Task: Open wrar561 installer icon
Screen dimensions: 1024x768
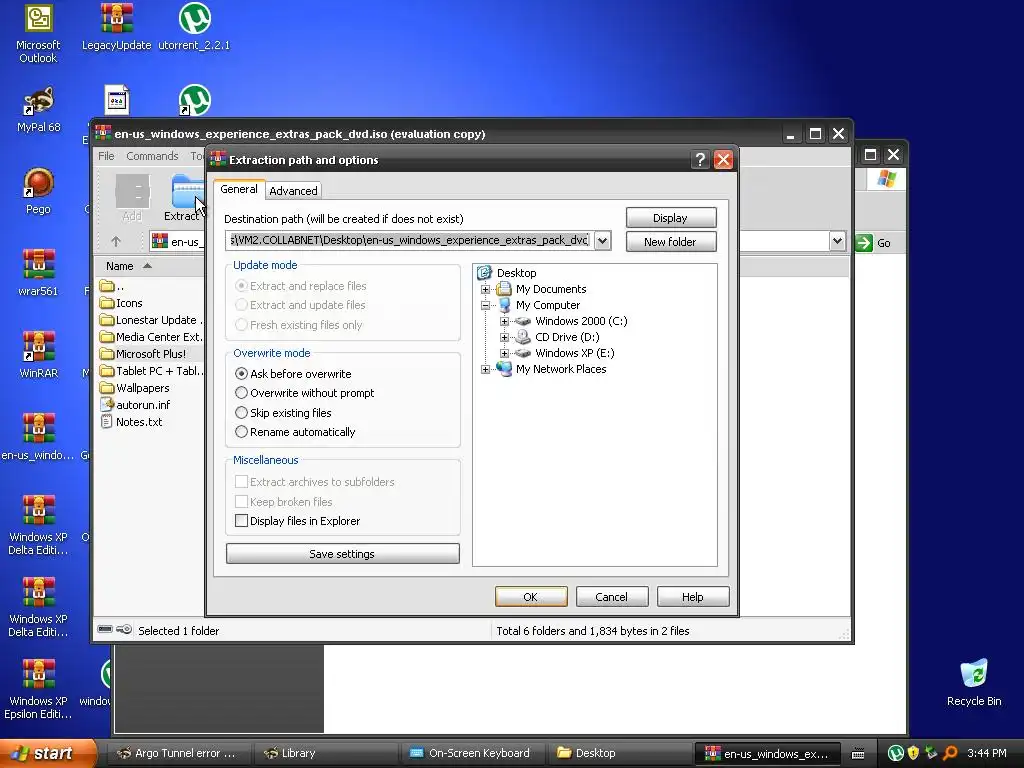Action: (x=38, y=273)
